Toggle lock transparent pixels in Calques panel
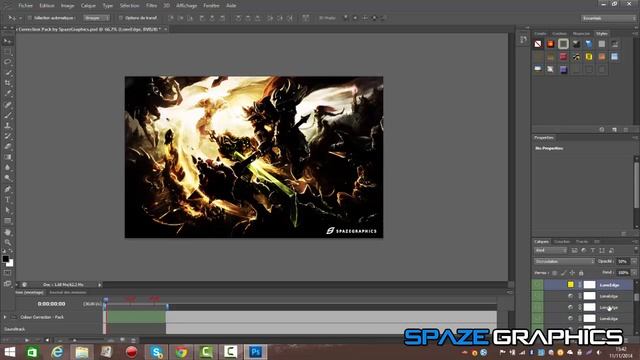 click(x=554, y=273)
